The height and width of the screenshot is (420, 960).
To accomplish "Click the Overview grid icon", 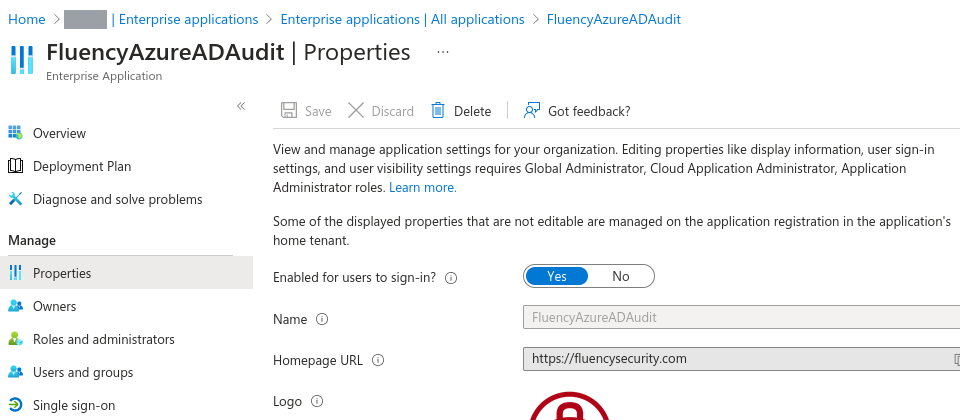I will pyautogui.click(x=15, y=132).
